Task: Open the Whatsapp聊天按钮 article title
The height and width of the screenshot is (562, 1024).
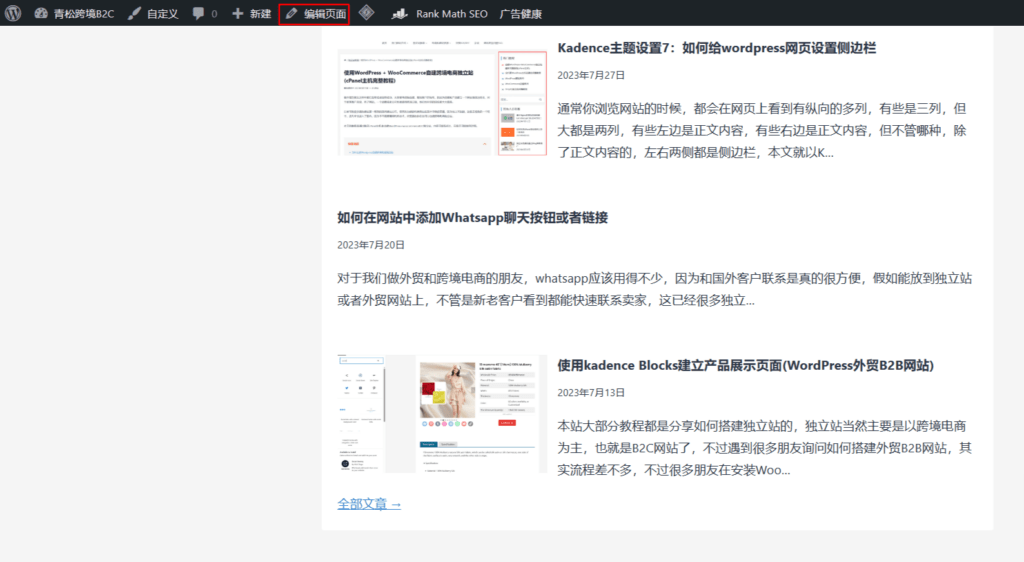Action: [x=472, y=217]
